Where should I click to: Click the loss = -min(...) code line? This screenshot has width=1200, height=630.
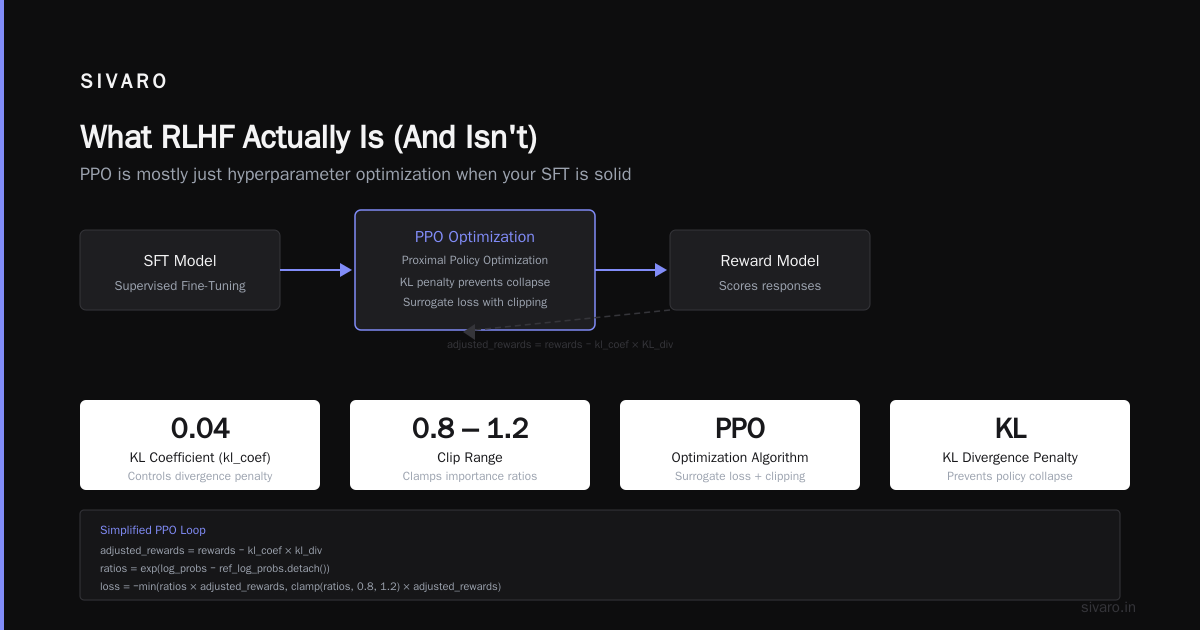pos(300,586)
